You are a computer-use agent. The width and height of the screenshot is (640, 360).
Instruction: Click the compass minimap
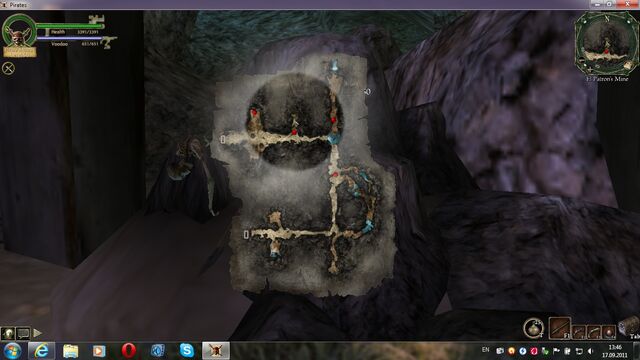pyautogui.click(x=607, y=43)
